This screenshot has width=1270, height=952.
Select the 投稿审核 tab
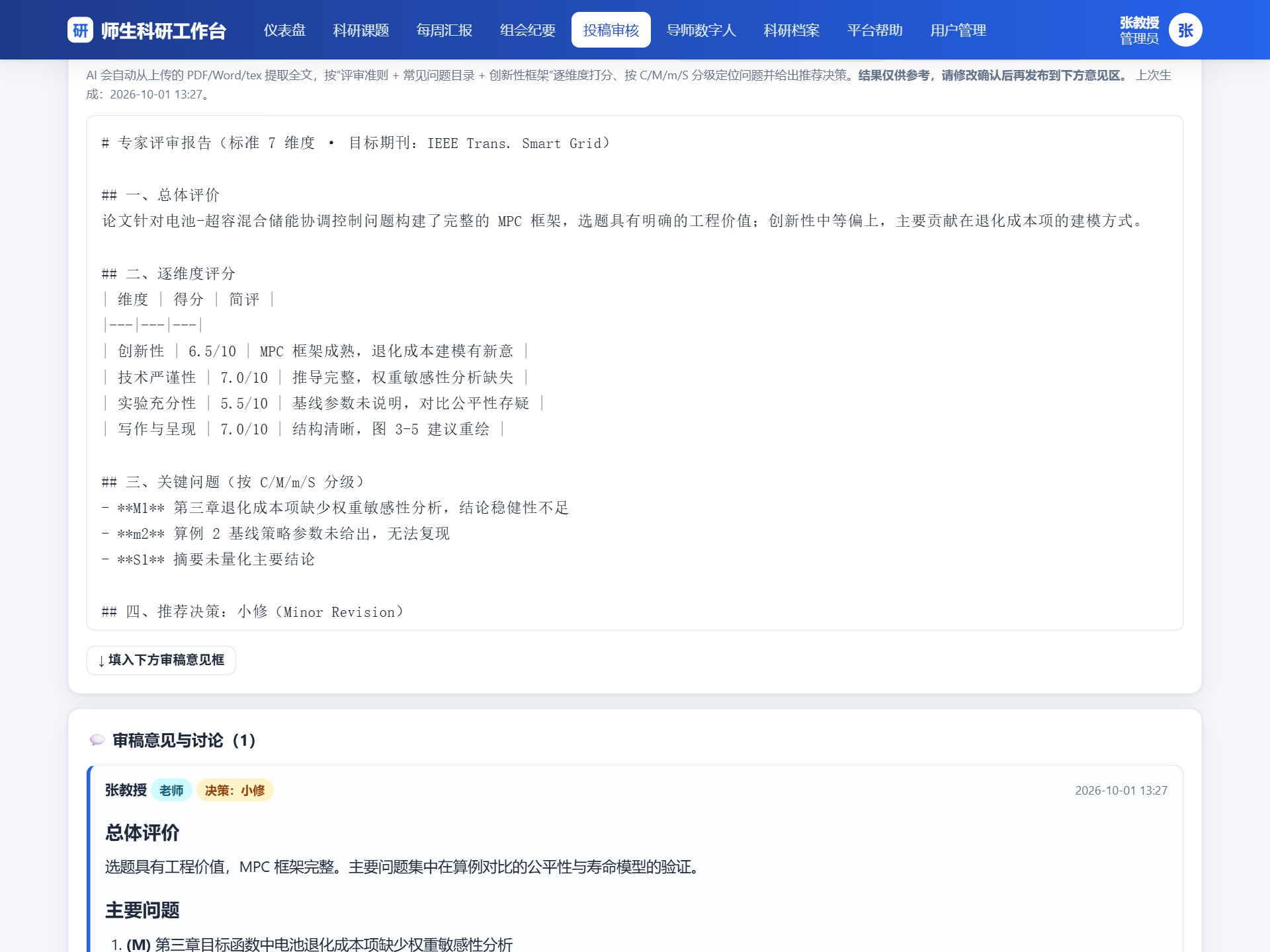pyautogui.click(x=611, y=30)
